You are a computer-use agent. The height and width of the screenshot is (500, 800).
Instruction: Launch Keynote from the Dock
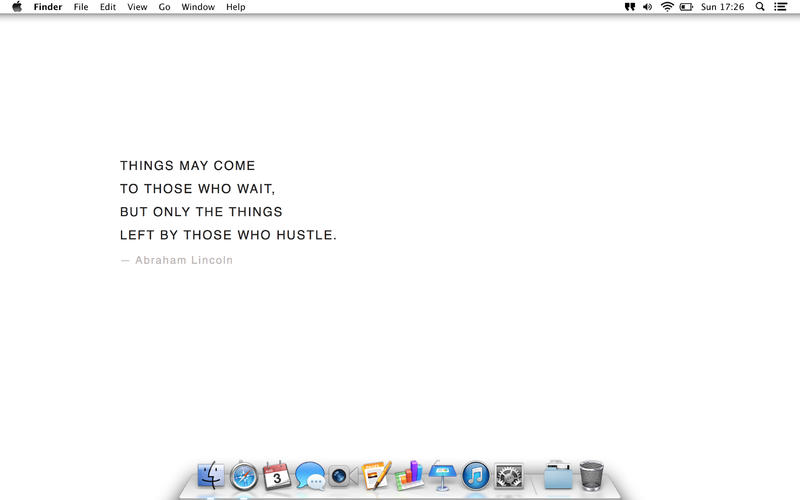point(442,476)
